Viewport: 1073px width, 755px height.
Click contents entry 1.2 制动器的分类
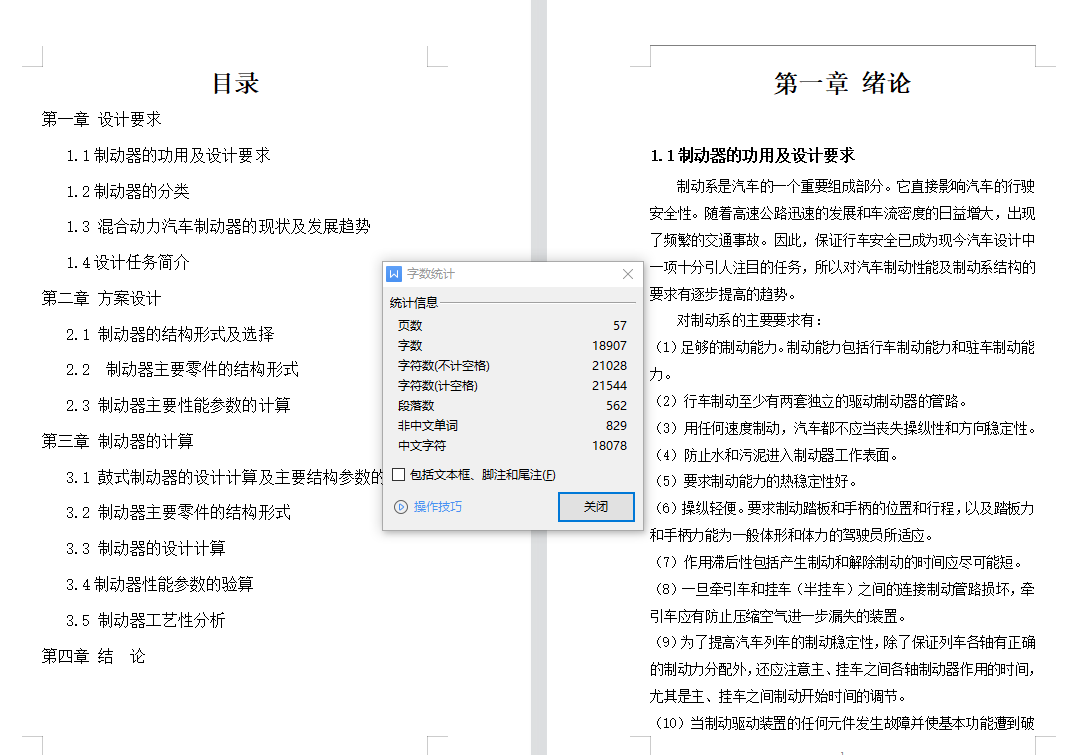[x=128, y=191]
